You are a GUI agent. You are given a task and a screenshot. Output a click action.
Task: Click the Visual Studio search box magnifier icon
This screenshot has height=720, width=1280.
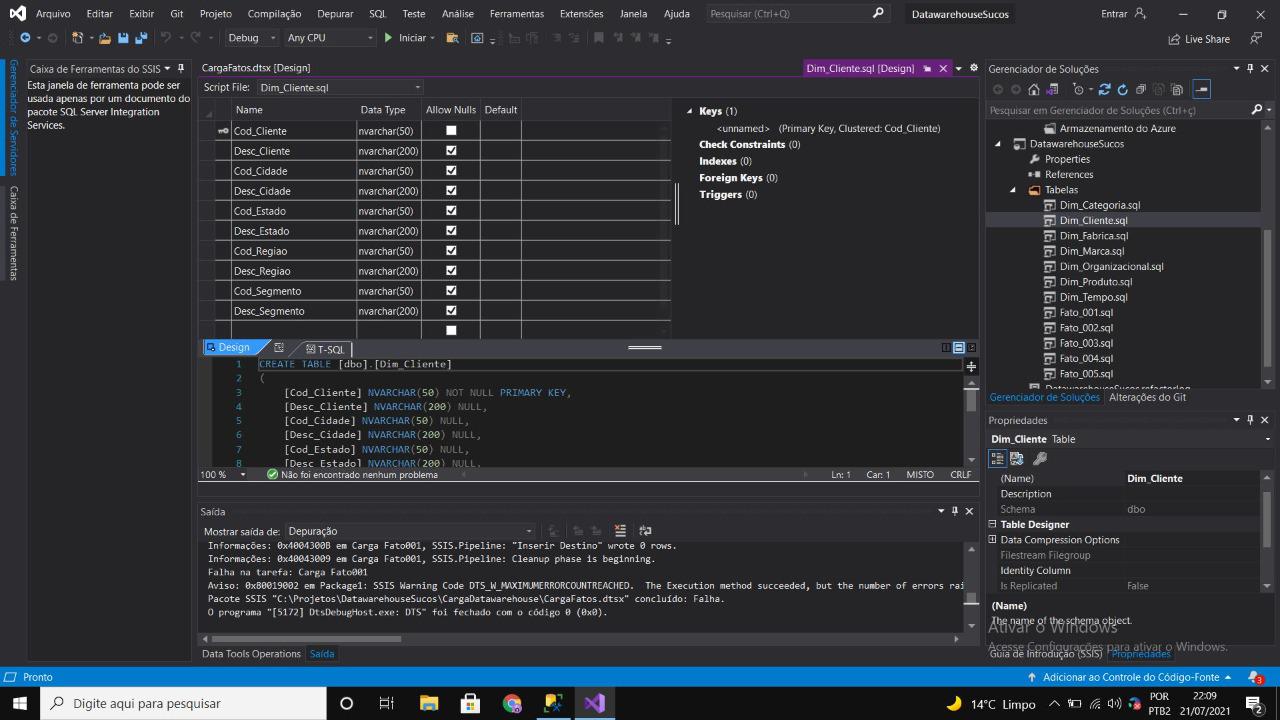(878, 14)
